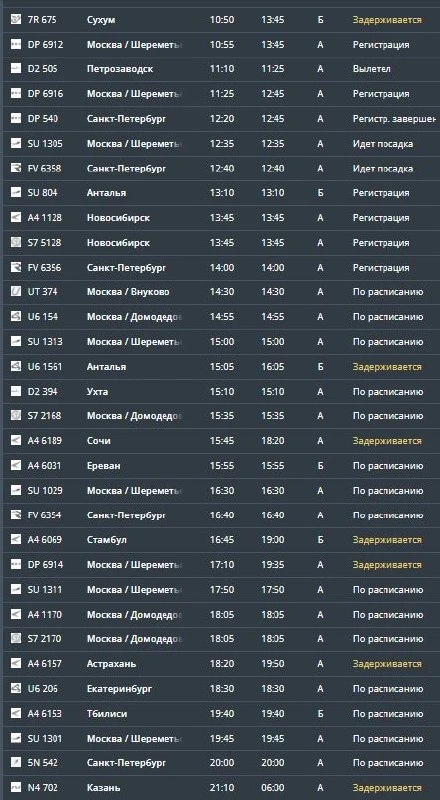Select the Стамбул flight A4 6069
The image size is (440, 800).
point(220,540)
